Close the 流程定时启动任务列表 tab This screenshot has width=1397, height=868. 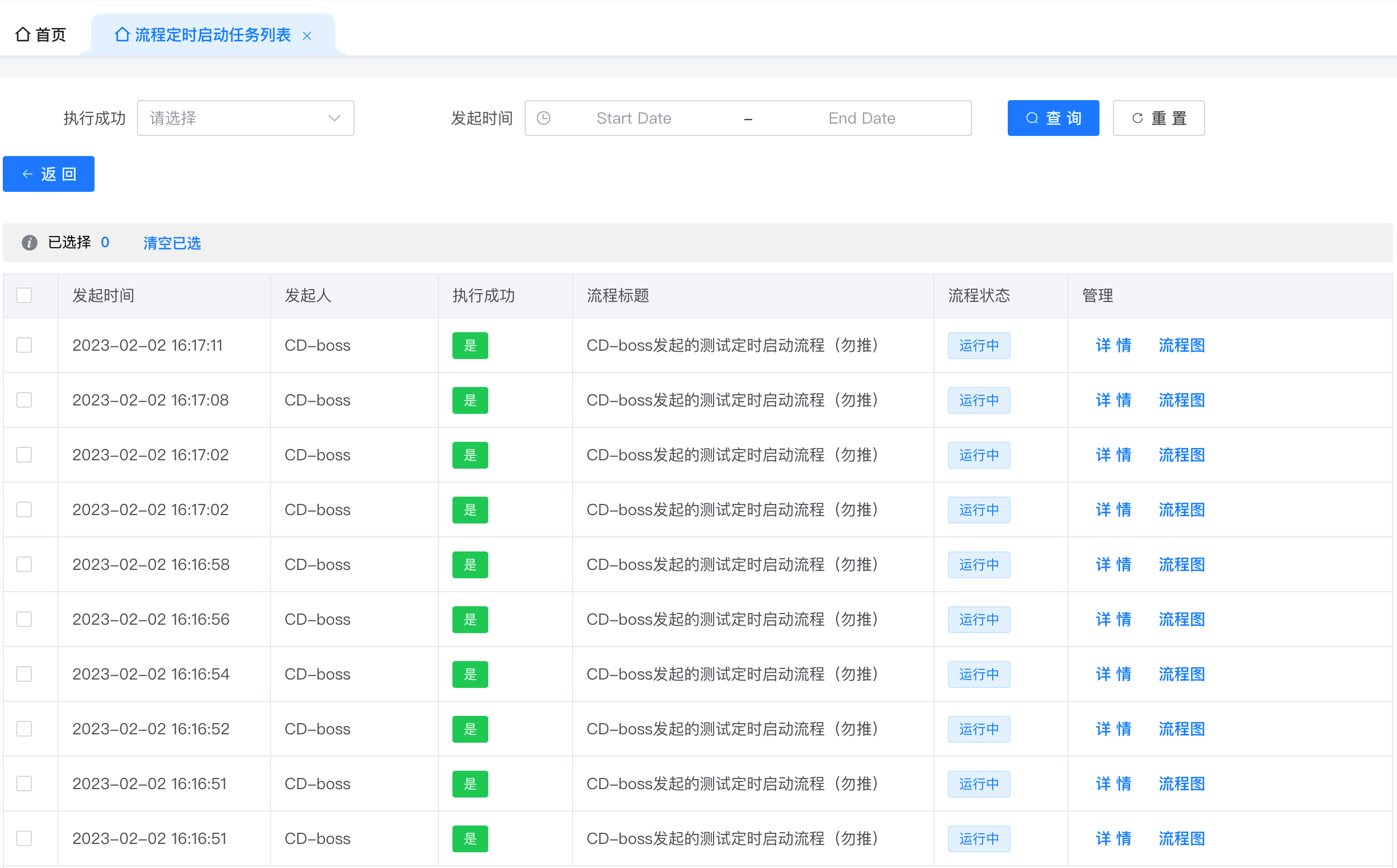(x=307, y=36)
